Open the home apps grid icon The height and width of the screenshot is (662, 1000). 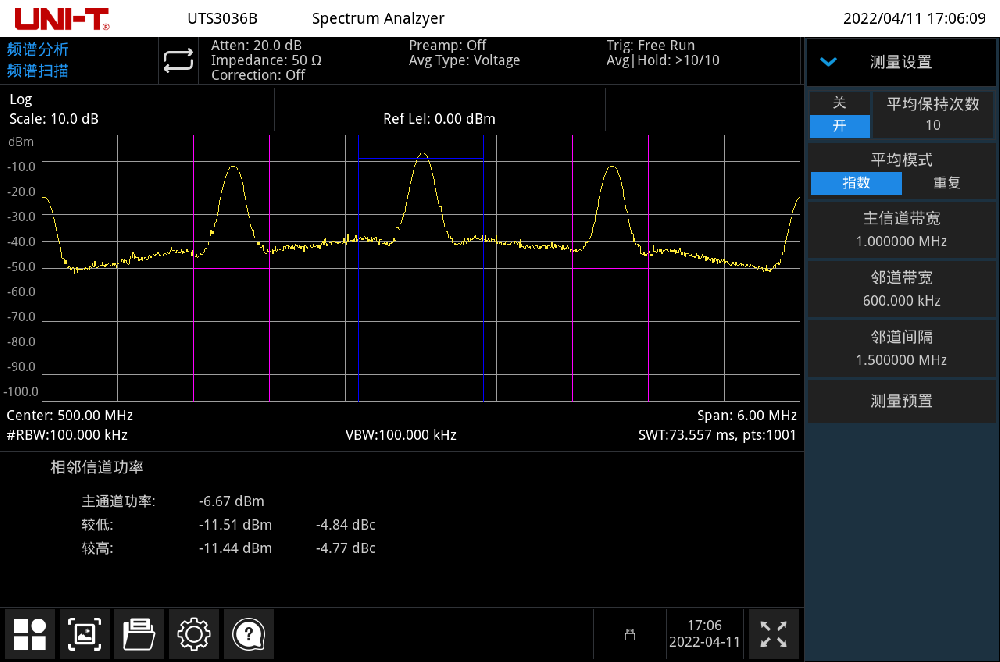pyautogui.click(x=29, y=634)
